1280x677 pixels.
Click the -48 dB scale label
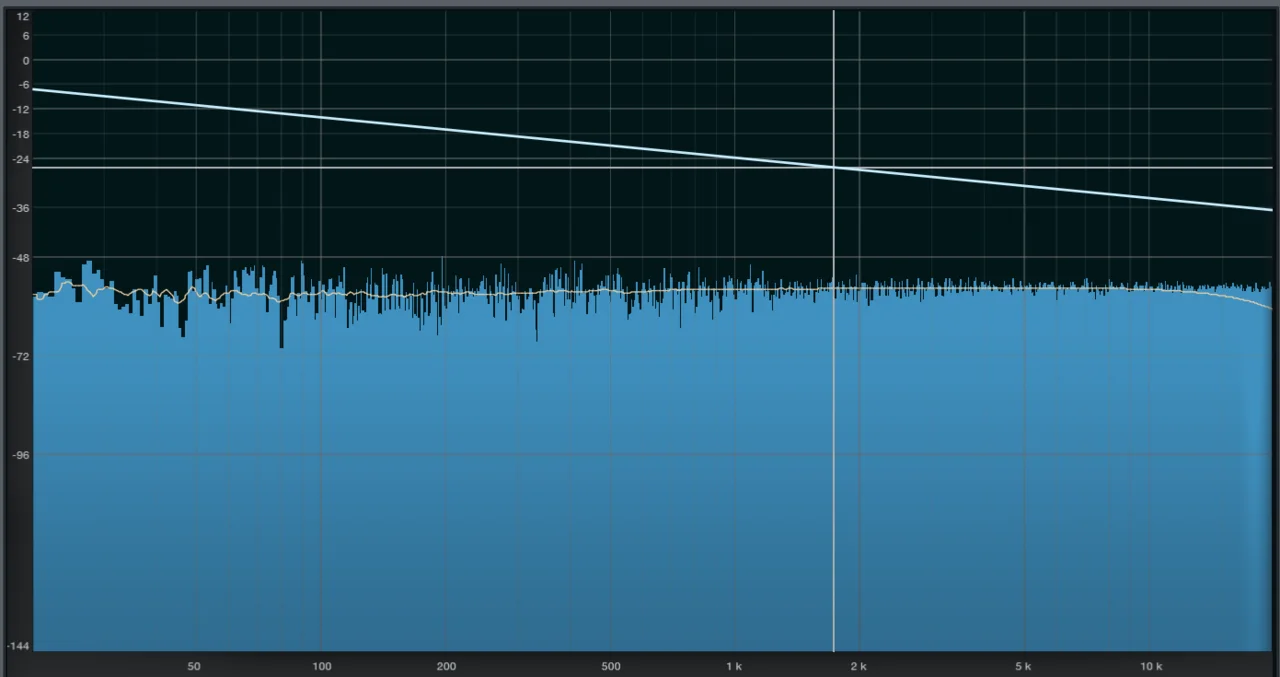(x=21, y=257)
